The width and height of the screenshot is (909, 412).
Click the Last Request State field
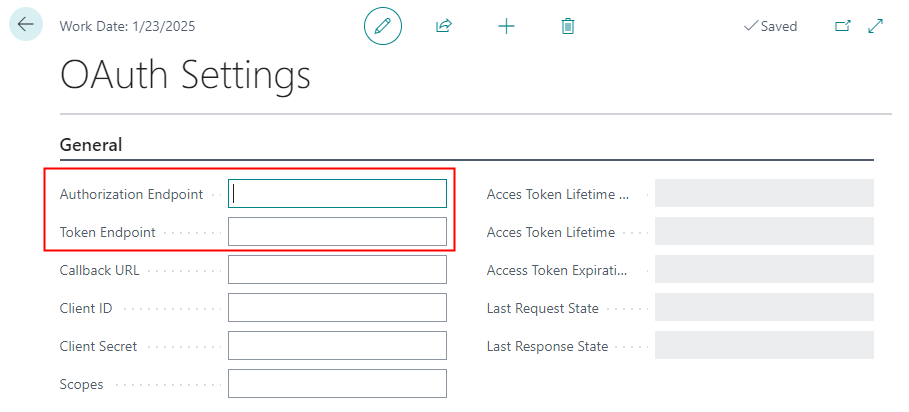(764, 308)
